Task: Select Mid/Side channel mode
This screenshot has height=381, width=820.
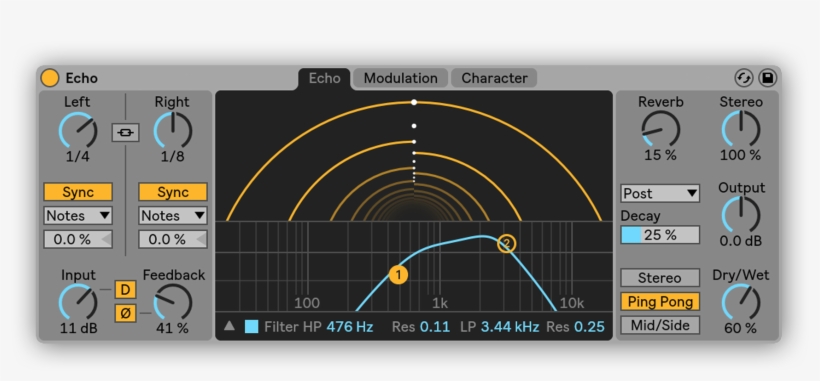Action: click(x=660, y=325)
